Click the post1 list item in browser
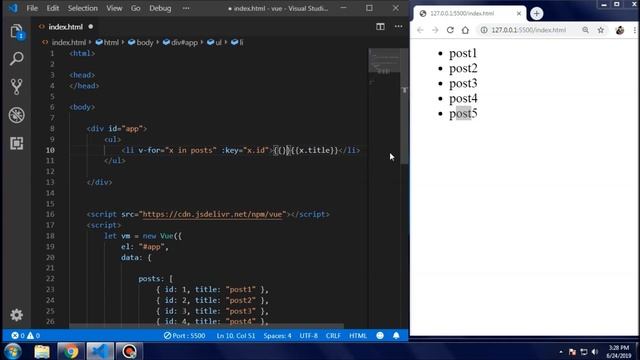Image resolution: width=640 pixels, height=360 pixels. [x=463, y=53]
